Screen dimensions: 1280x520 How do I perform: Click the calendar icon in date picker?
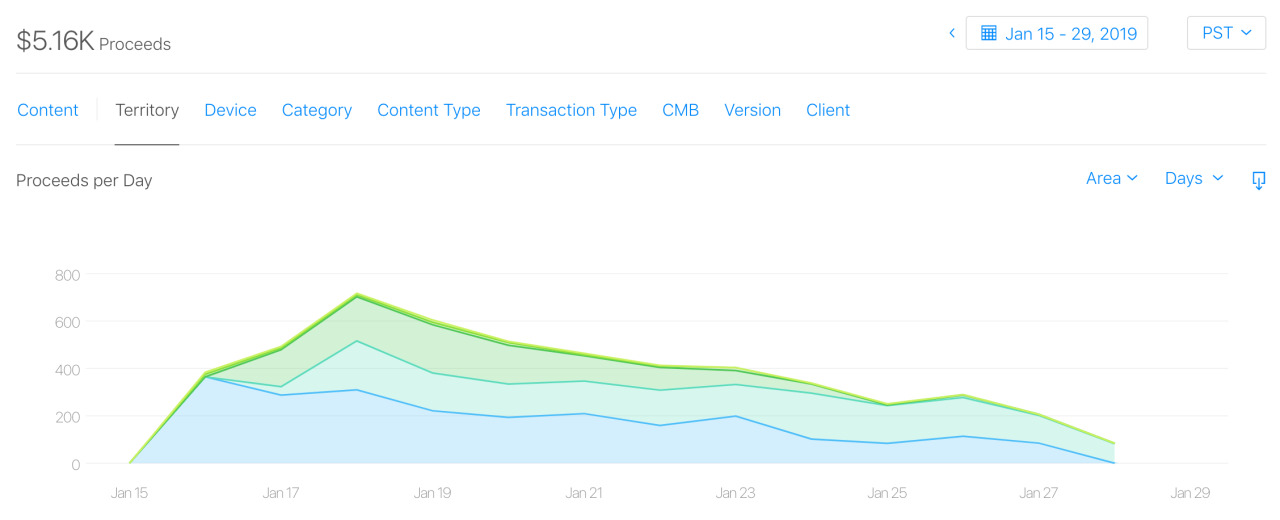988,33
